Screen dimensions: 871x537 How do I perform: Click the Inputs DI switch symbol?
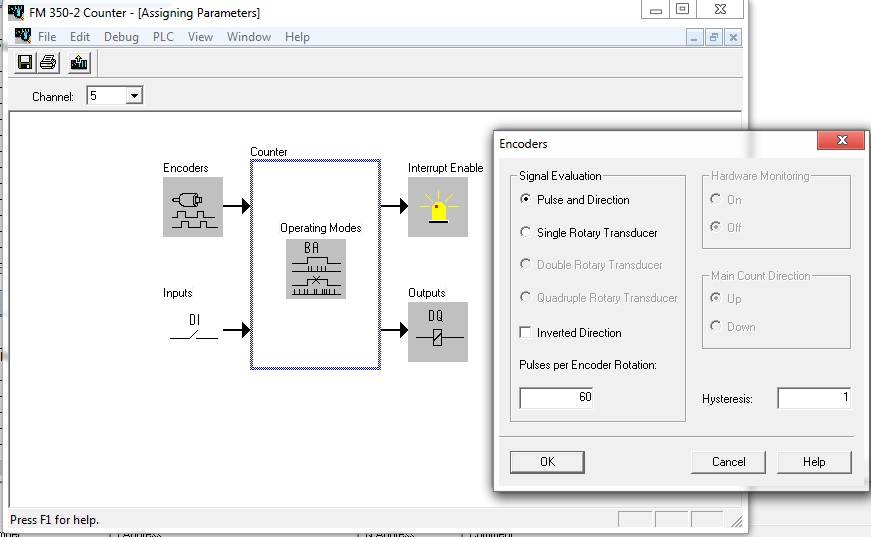pyautogui.click(x=193, y=328)
